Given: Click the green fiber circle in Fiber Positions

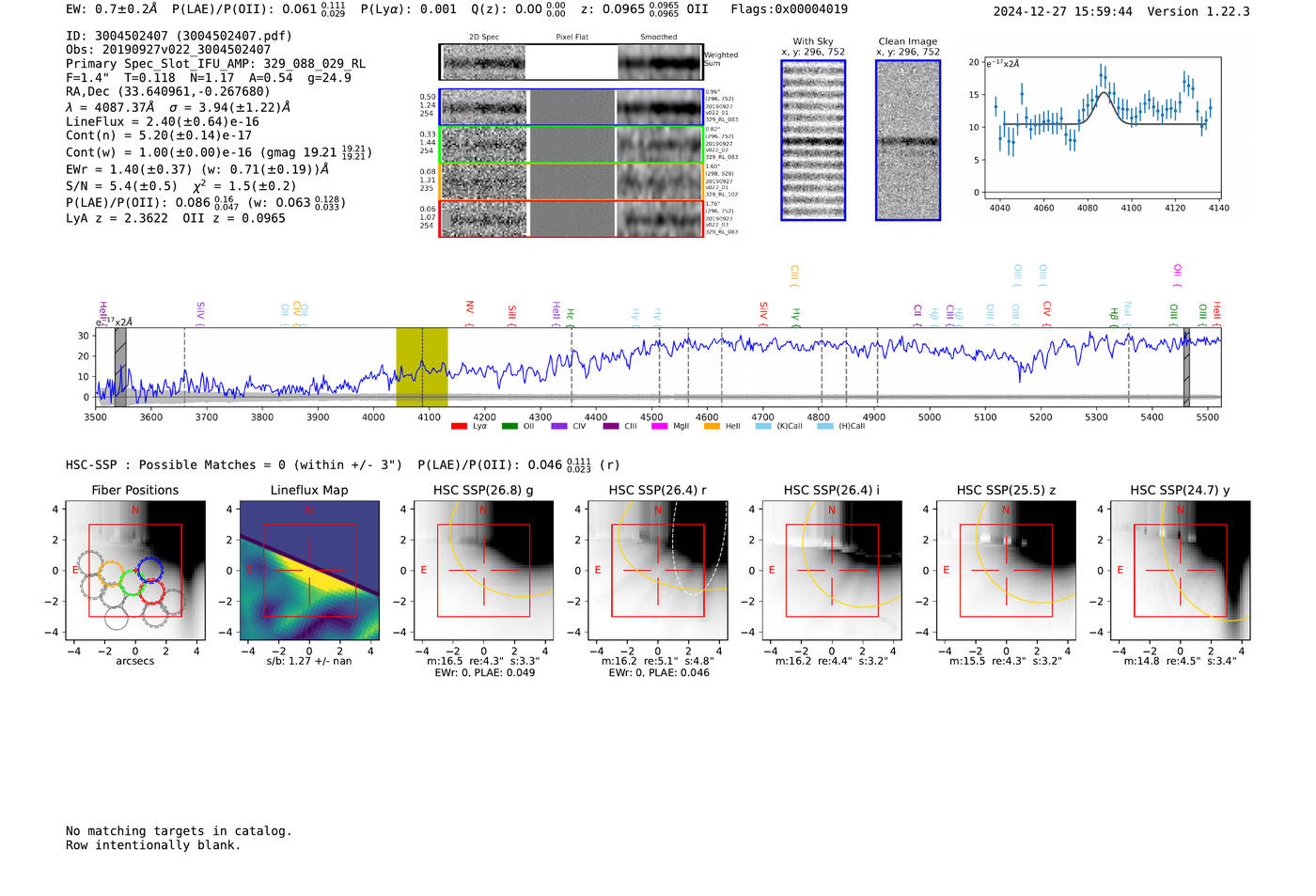Looking at the screenshot, I should (132, 583).
